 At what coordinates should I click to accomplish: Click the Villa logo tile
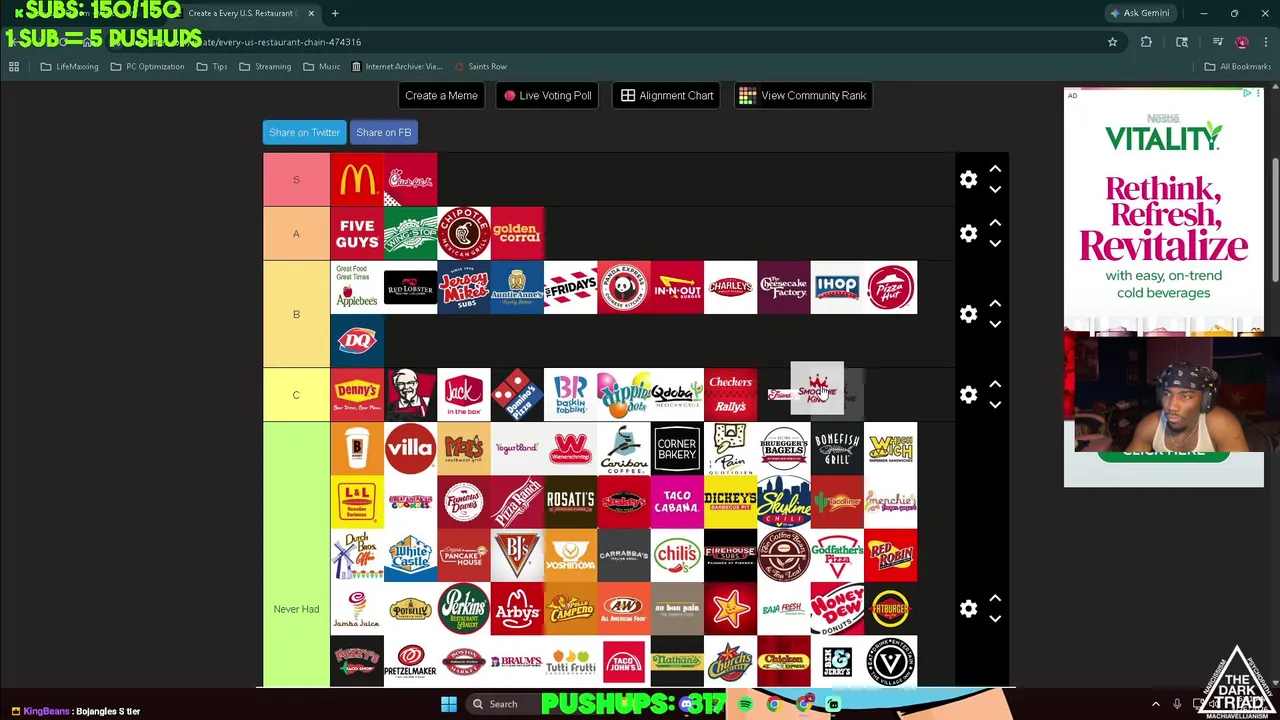410,448
